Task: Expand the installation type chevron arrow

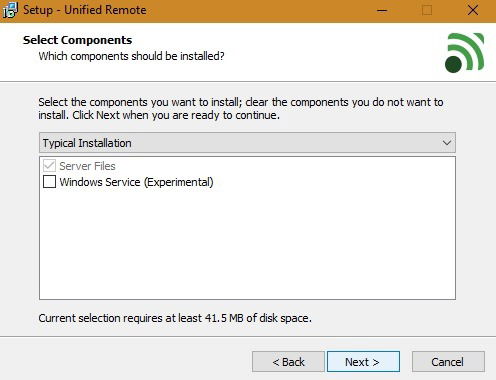Action: [447, 143]
